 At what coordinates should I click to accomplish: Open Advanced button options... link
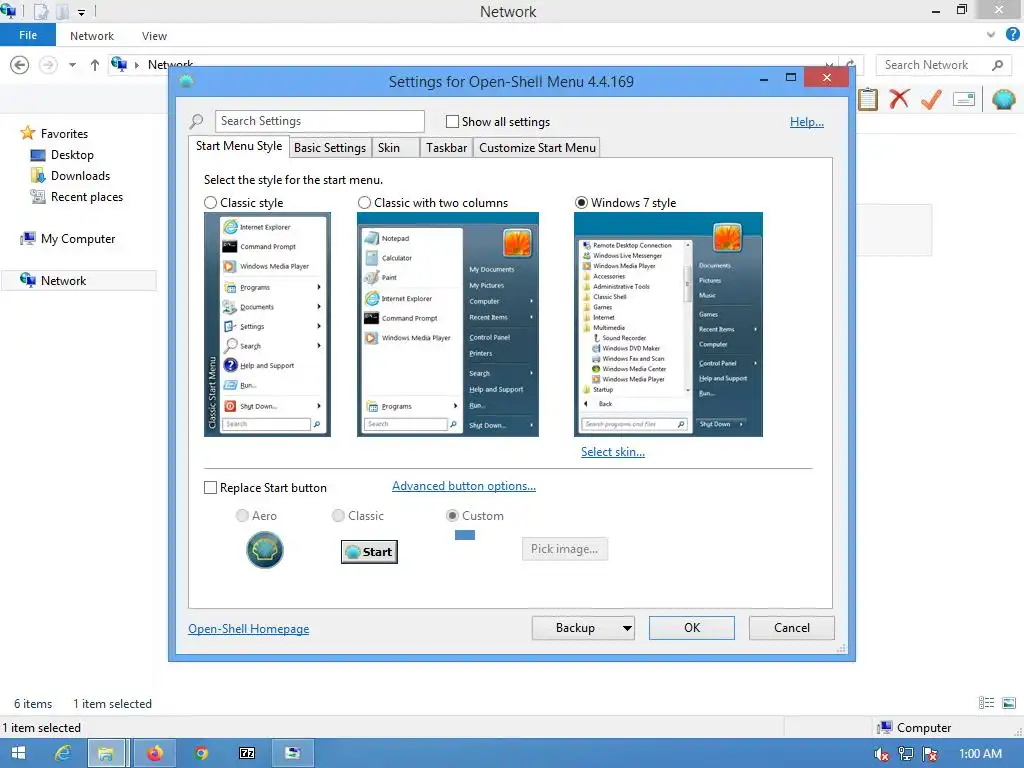point(464,486)
